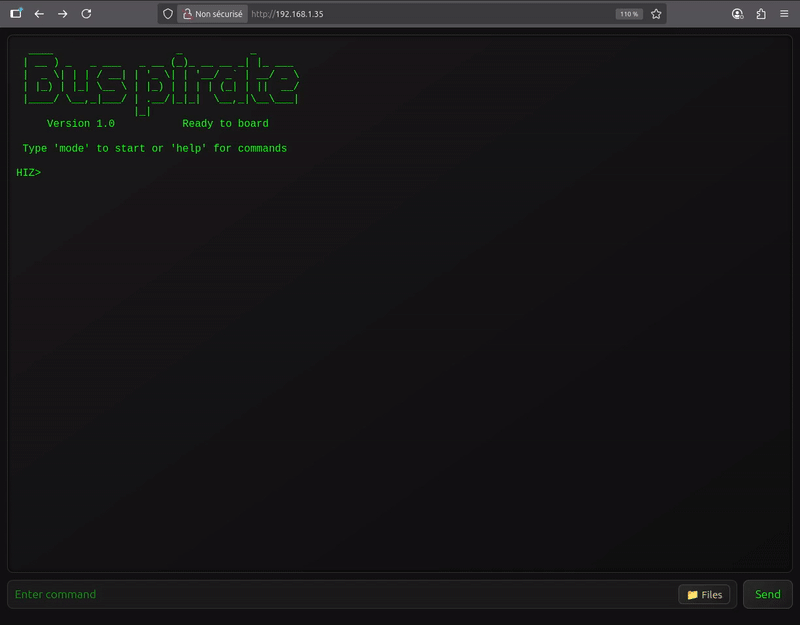Image resolution: width=800 pixels, height=625 pixels.
Task: Open the 110% zoom indicator control
Action: [x=629, y=14]
